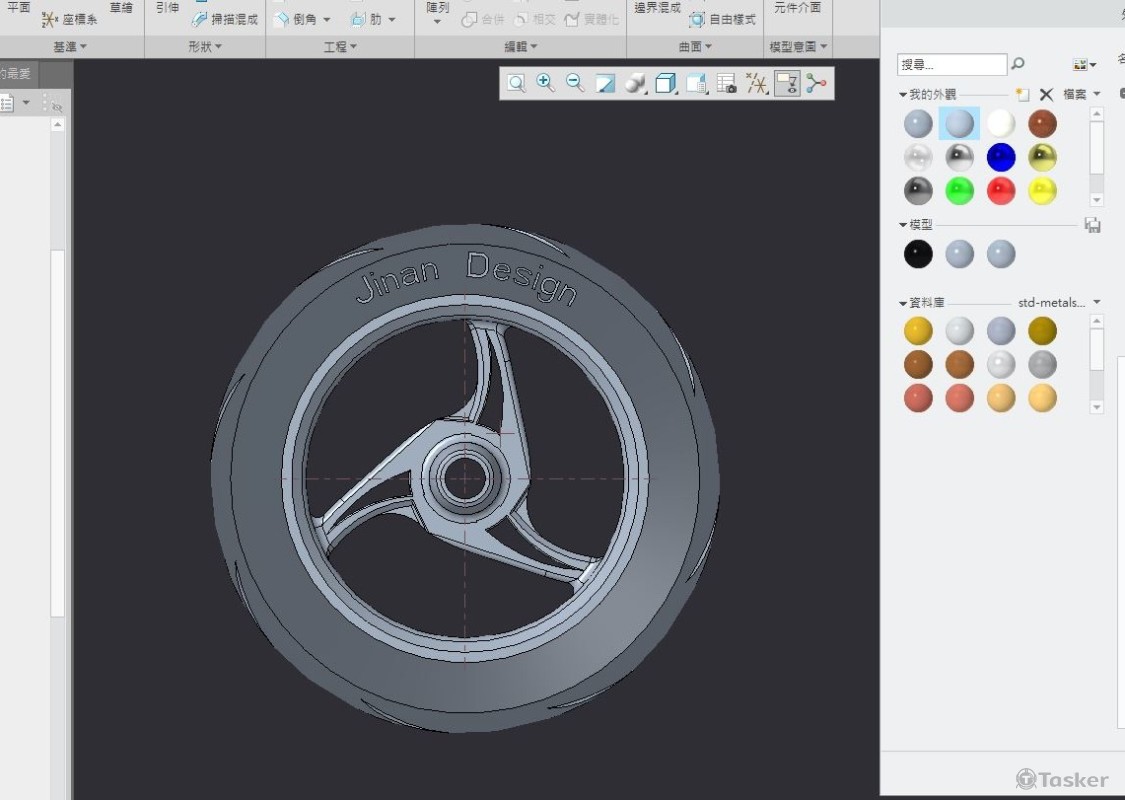Click the Refit view magnifier icon
Screen dimensions: 1125x800
point(516,84)
